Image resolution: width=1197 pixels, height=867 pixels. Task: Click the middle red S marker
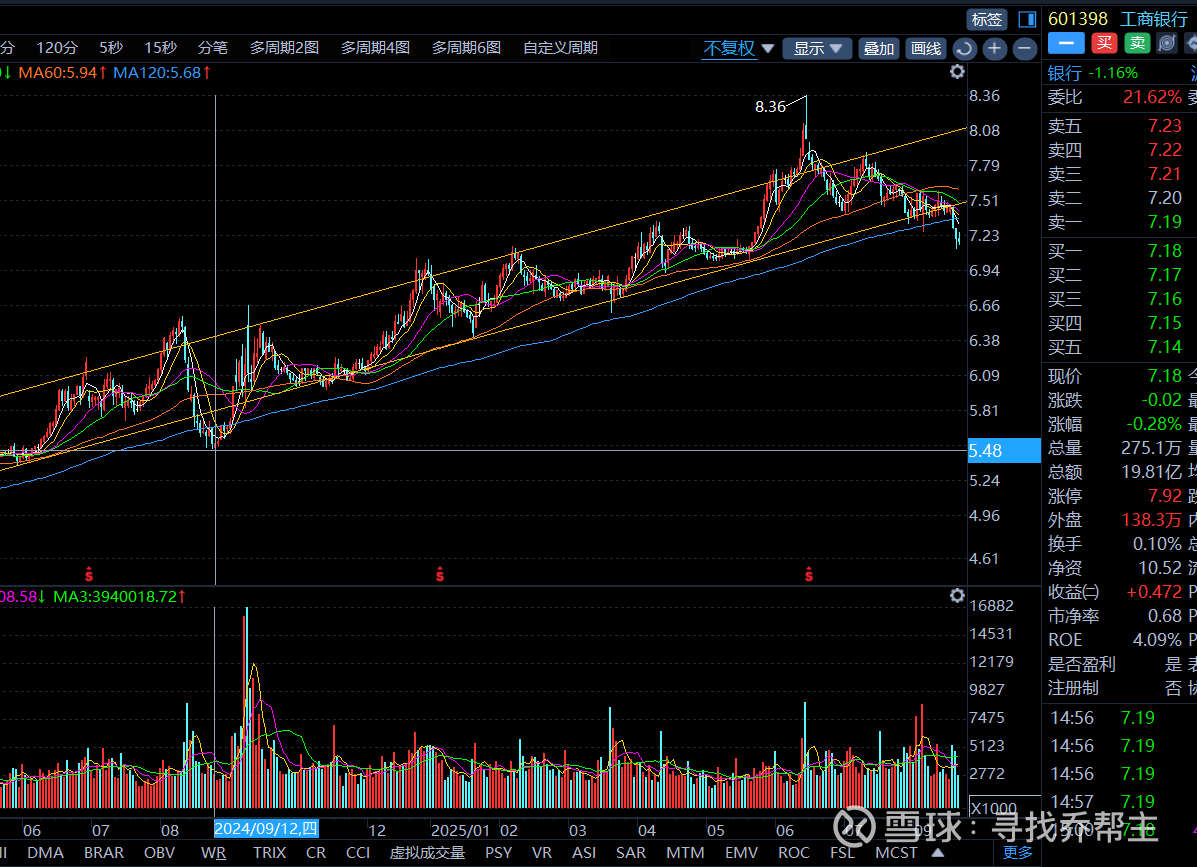click(440, 575)
